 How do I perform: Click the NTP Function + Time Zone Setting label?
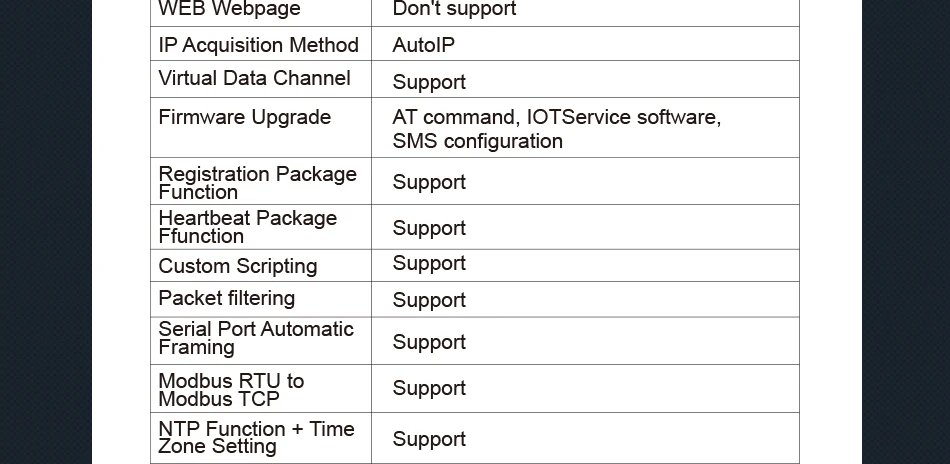pos(256,437)
